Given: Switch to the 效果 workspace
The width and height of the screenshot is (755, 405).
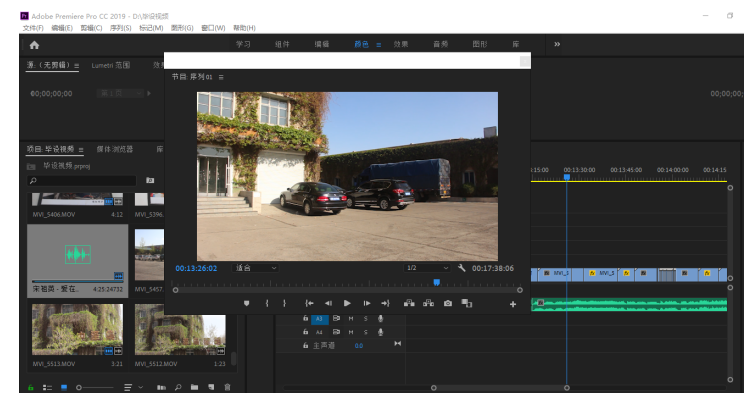Looking at the screenshot, I should pos(401,44).
